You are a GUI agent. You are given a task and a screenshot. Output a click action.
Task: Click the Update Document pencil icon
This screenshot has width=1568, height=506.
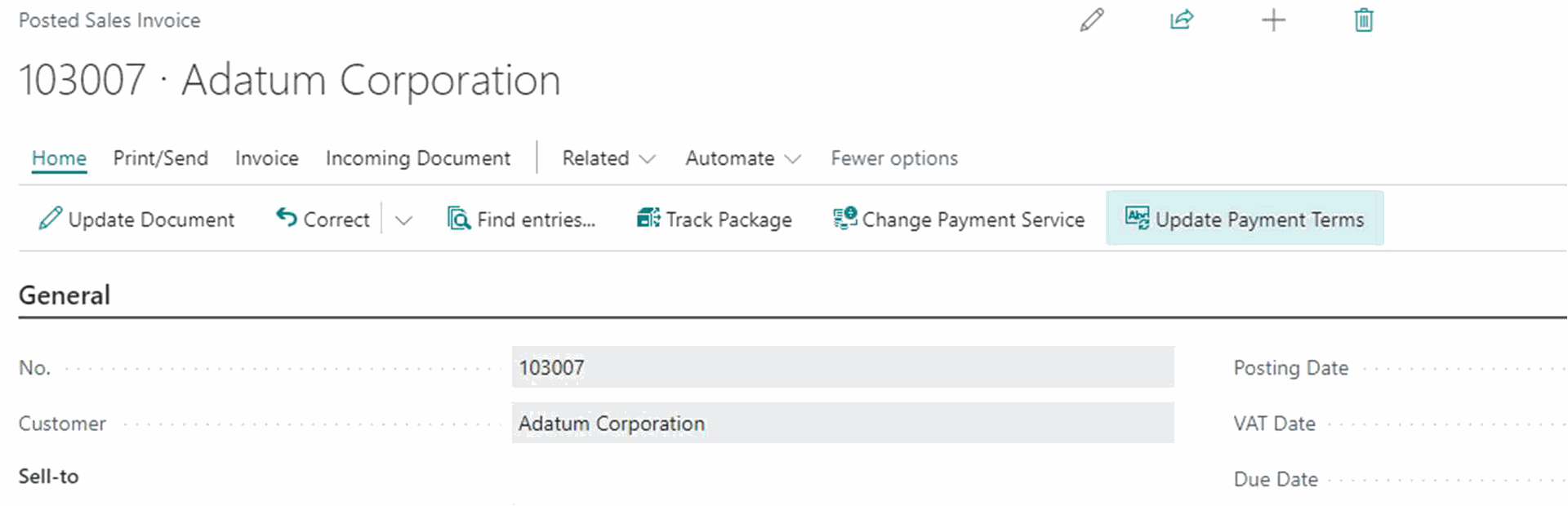tap(50, 219)
